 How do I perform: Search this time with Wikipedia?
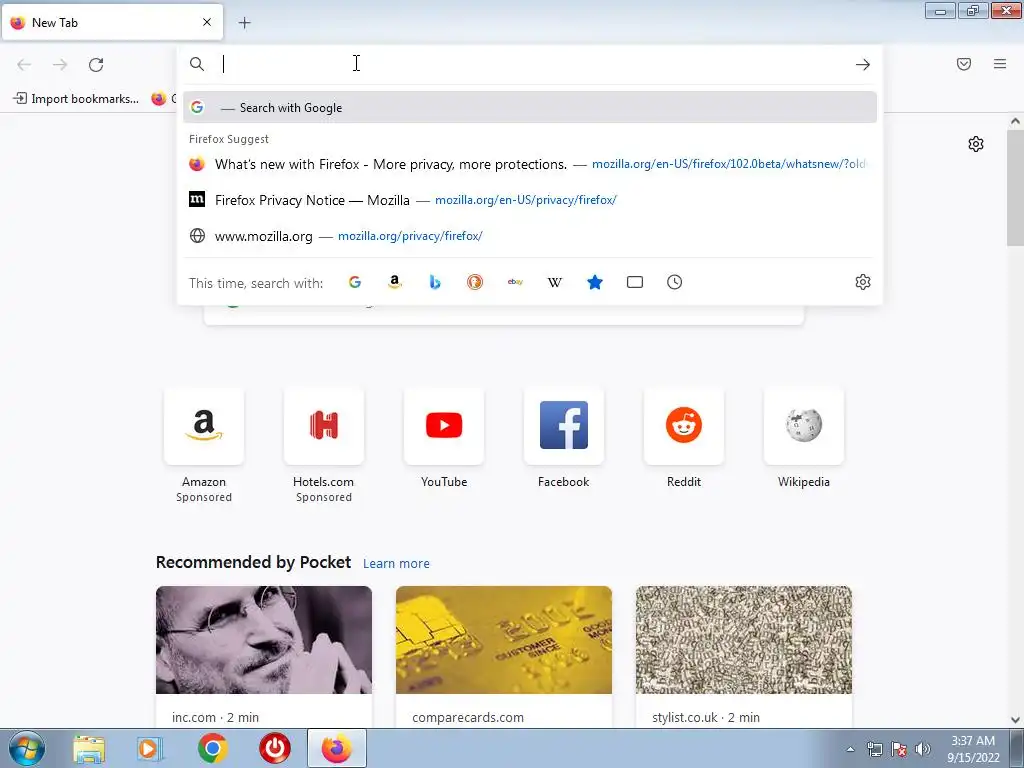click(x=555, y=282)
